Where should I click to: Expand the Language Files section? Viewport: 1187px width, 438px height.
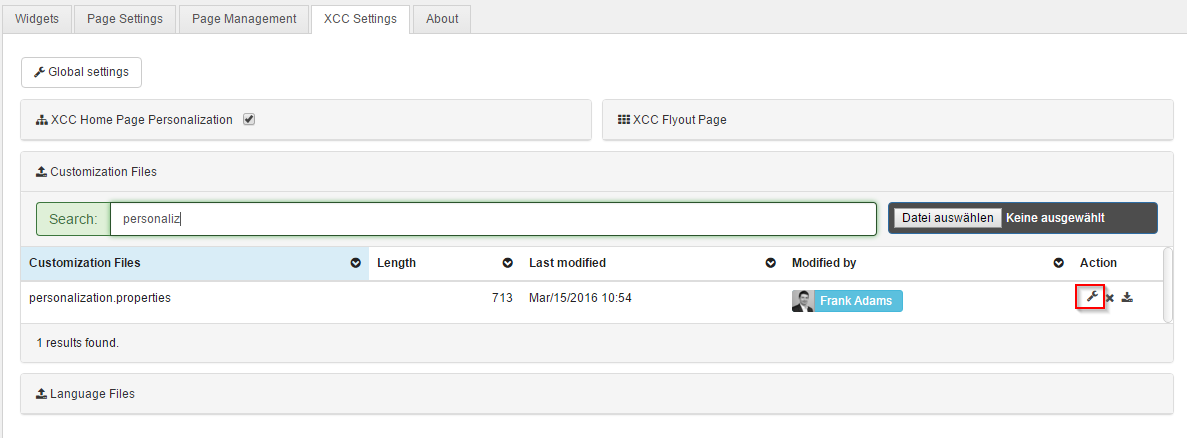pyautogui.click(x=92, y=394)
